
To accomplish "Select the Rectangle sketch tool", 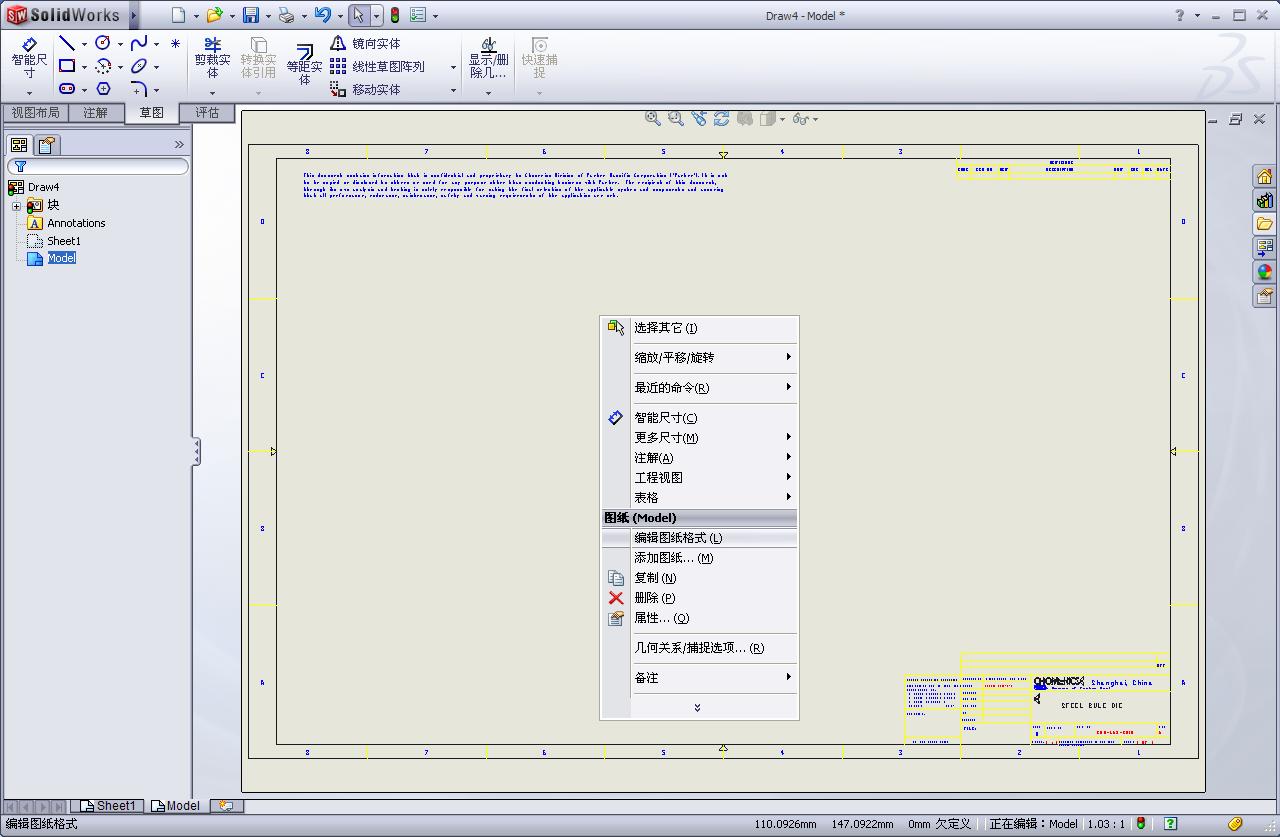I will (x=67, y=66).
